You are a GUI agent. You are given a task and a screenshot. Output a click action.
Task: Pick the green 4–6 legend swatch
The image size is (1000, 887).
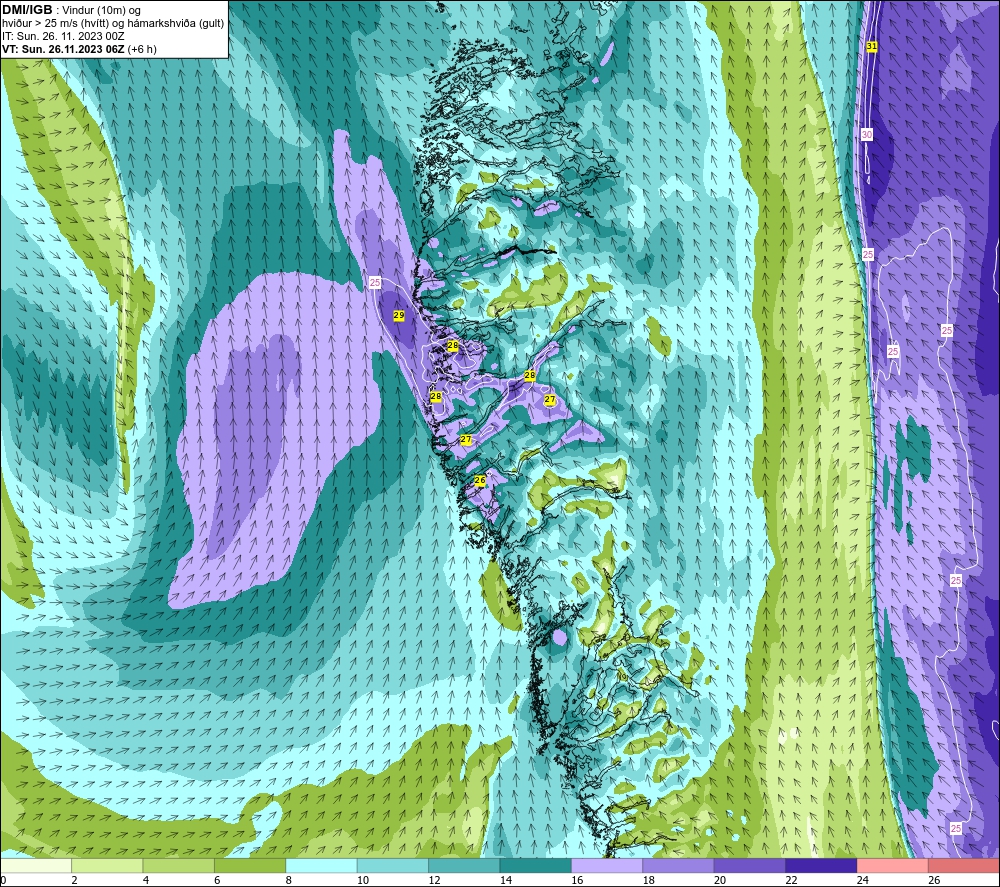pos(179,865)
